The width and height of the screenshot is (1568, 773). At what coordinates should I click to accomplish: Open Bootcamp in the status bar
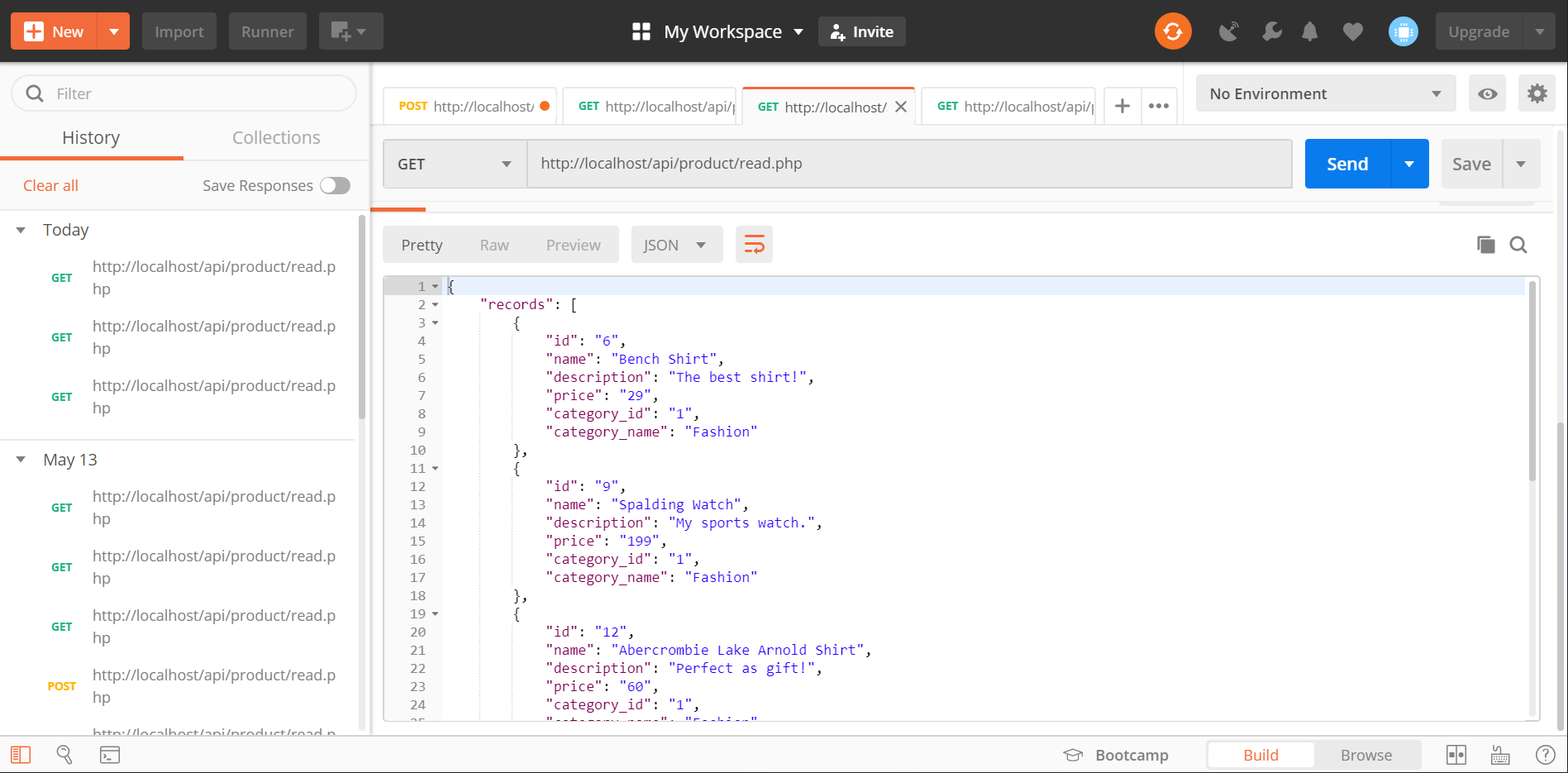[x=1115, y=755]
